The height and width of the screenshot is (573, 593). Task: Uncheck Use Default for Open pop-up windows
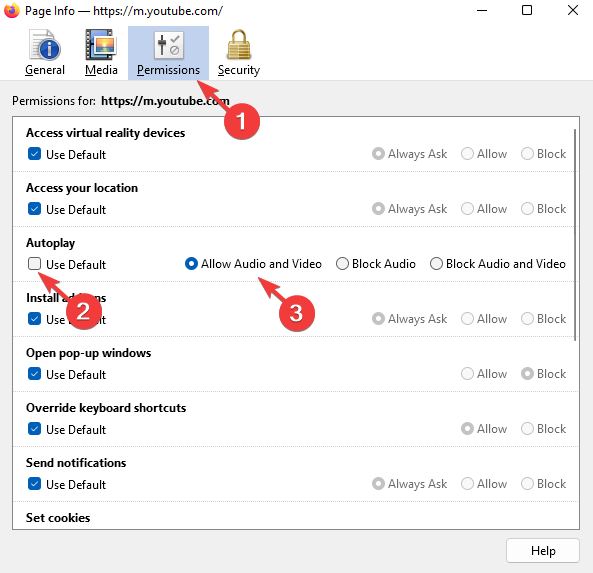point(34,374)
